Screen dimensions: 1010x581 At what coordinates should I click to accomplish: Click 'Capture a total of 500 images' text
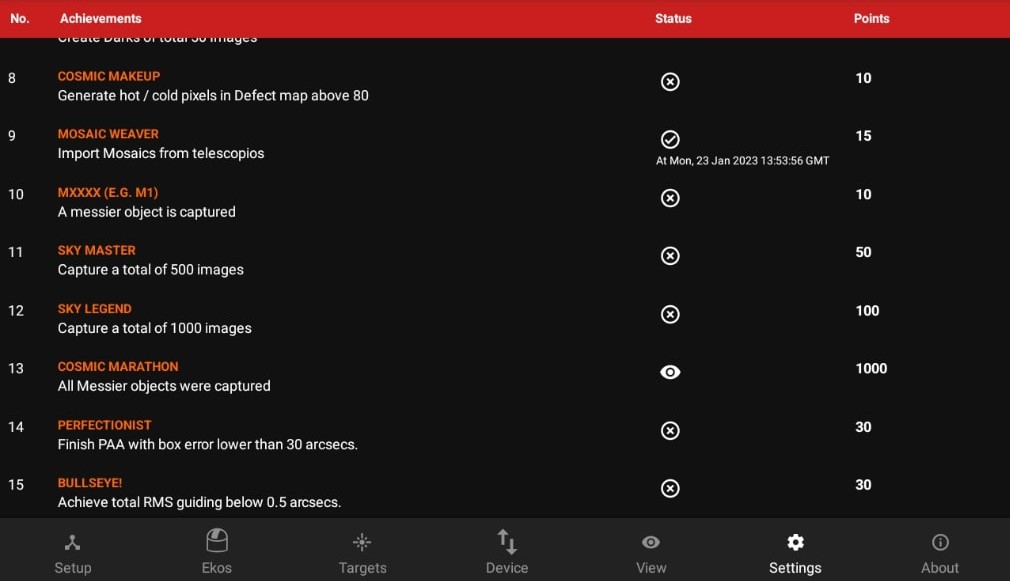pyautogui.click(x=151, y=270)
